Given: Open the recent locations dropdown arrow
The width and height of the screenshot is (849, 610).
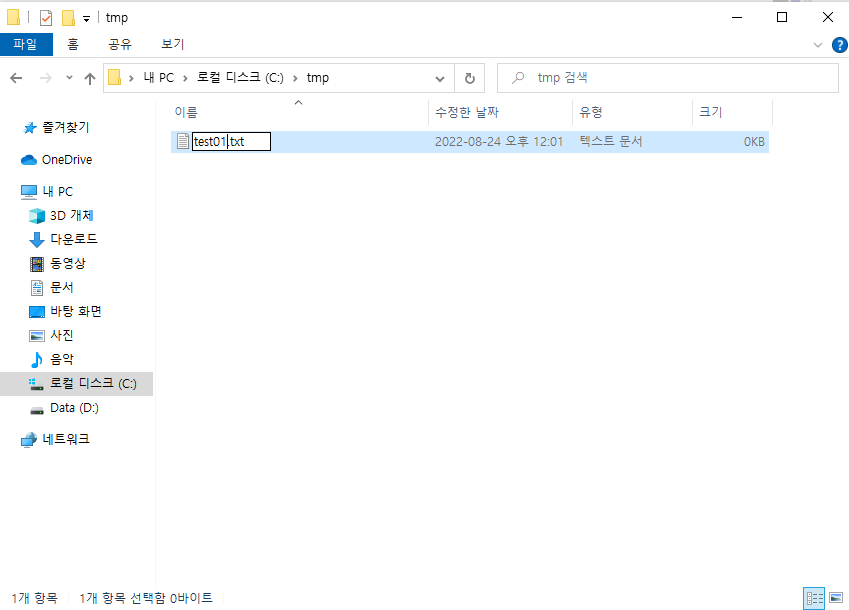Looking at the screenshot, I should tap(69, 78).
